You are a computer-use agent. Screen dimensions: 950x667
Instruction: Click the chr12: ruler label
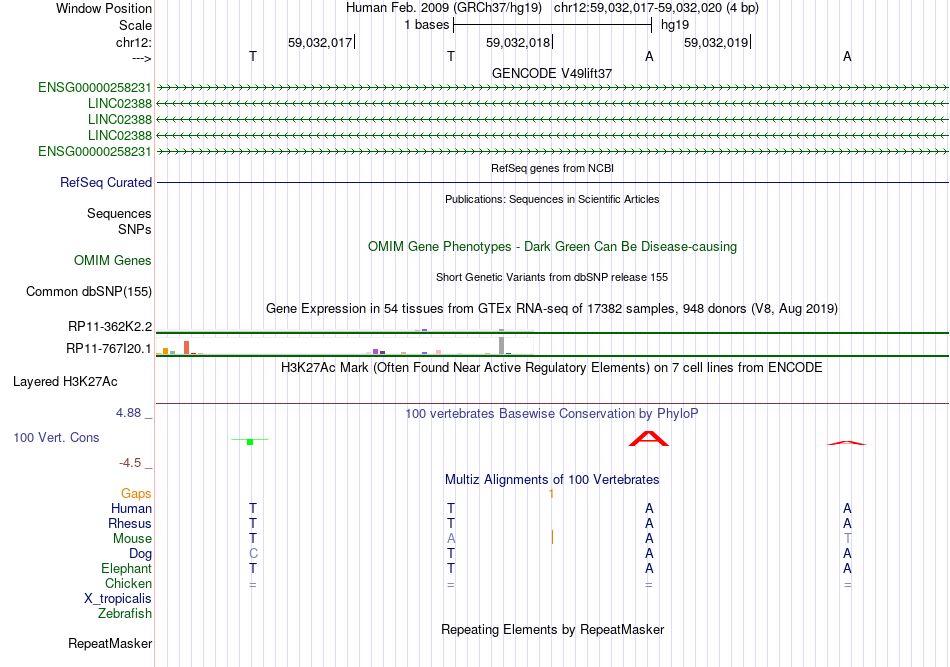[x=134, y=42]
